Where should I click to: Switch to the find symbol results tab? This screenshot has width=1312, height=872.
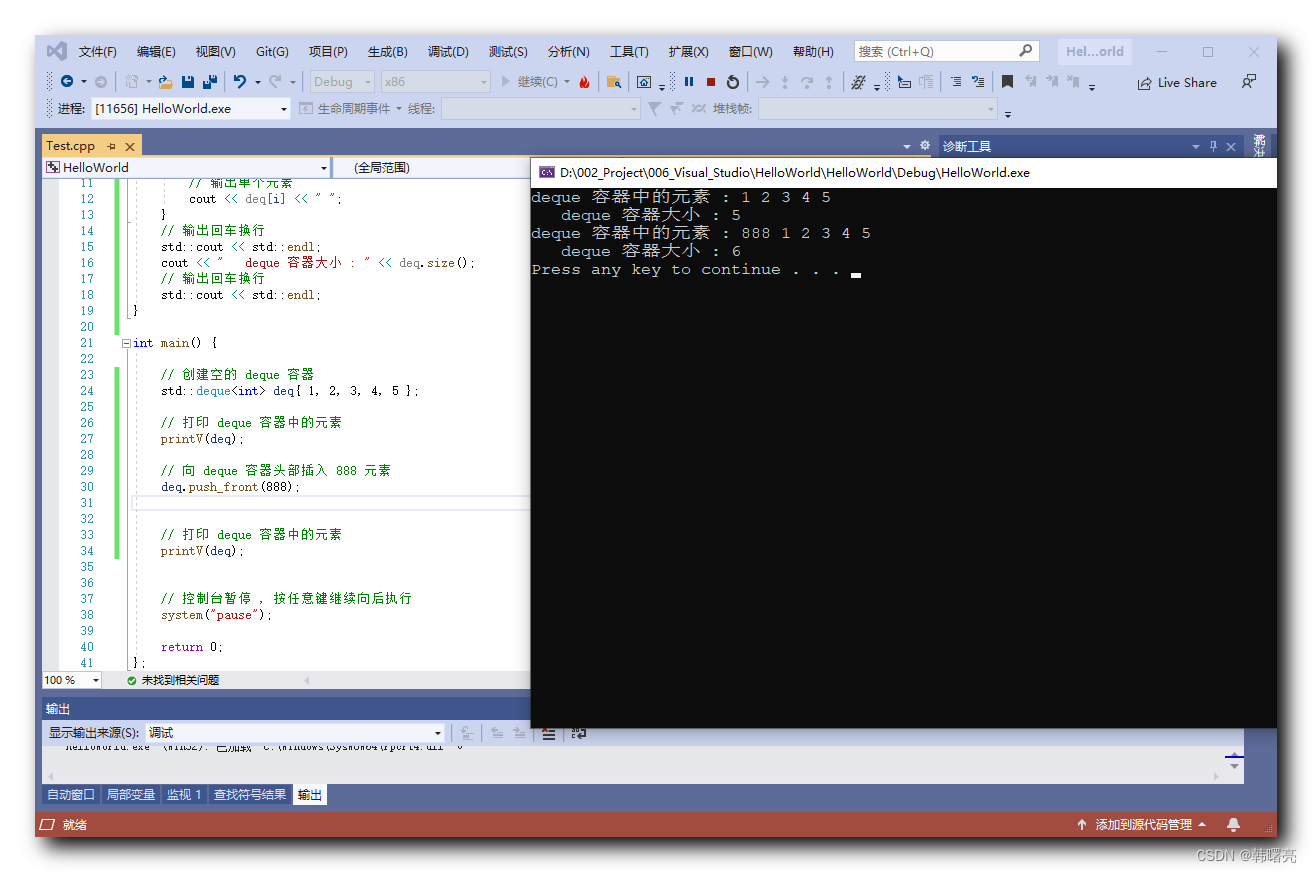point(250,795)
